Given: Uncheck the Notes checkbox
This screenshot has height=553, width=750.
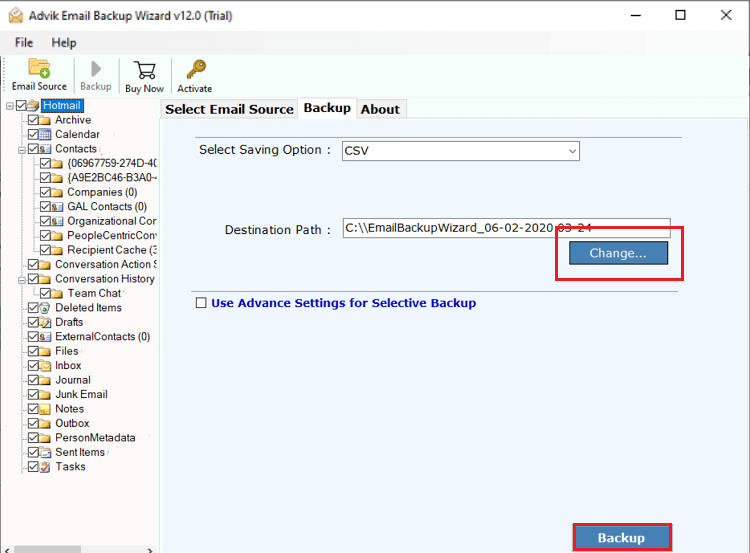Looking at the screenshot, I should tap(33, 409).
